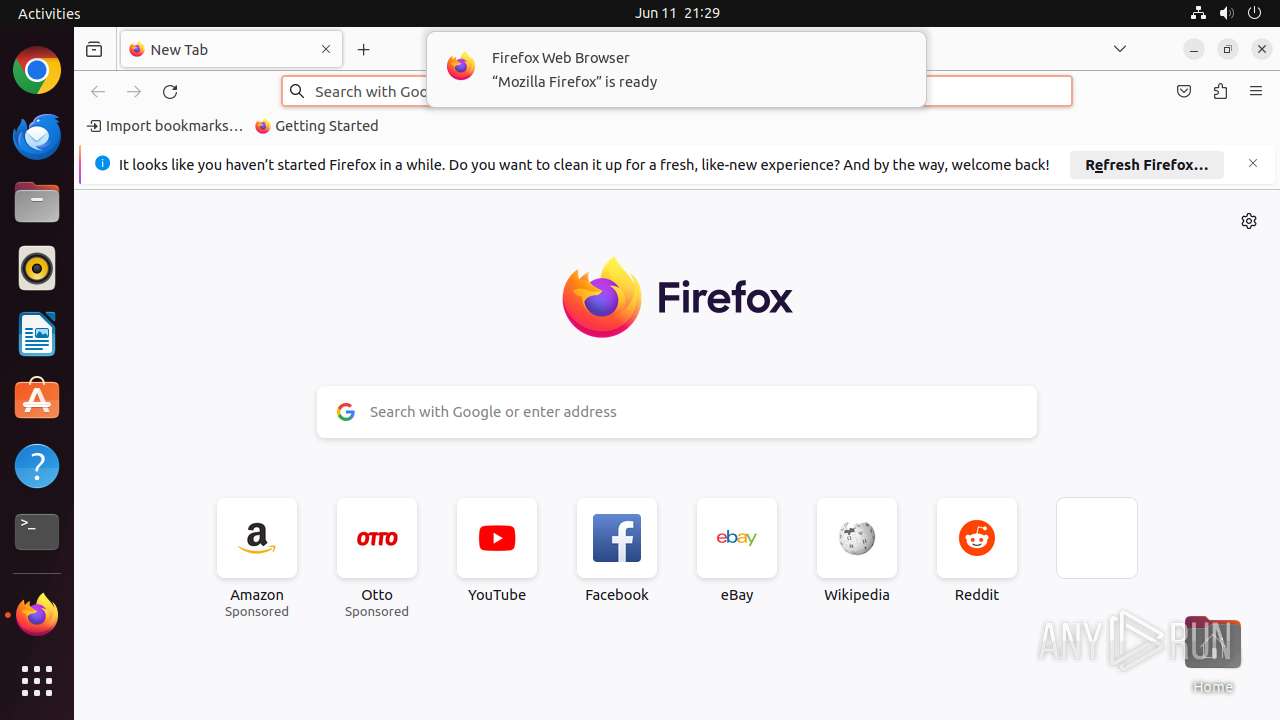List all tabs dropdown arrow
This screenshot has height=720, width=1280.
pyautogui.click(x=1120, y=49)
